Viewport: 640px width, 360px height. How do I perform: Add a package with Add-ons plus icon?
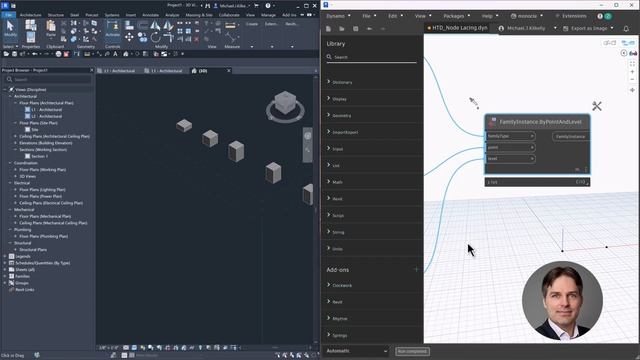click(x=416, y=269)
